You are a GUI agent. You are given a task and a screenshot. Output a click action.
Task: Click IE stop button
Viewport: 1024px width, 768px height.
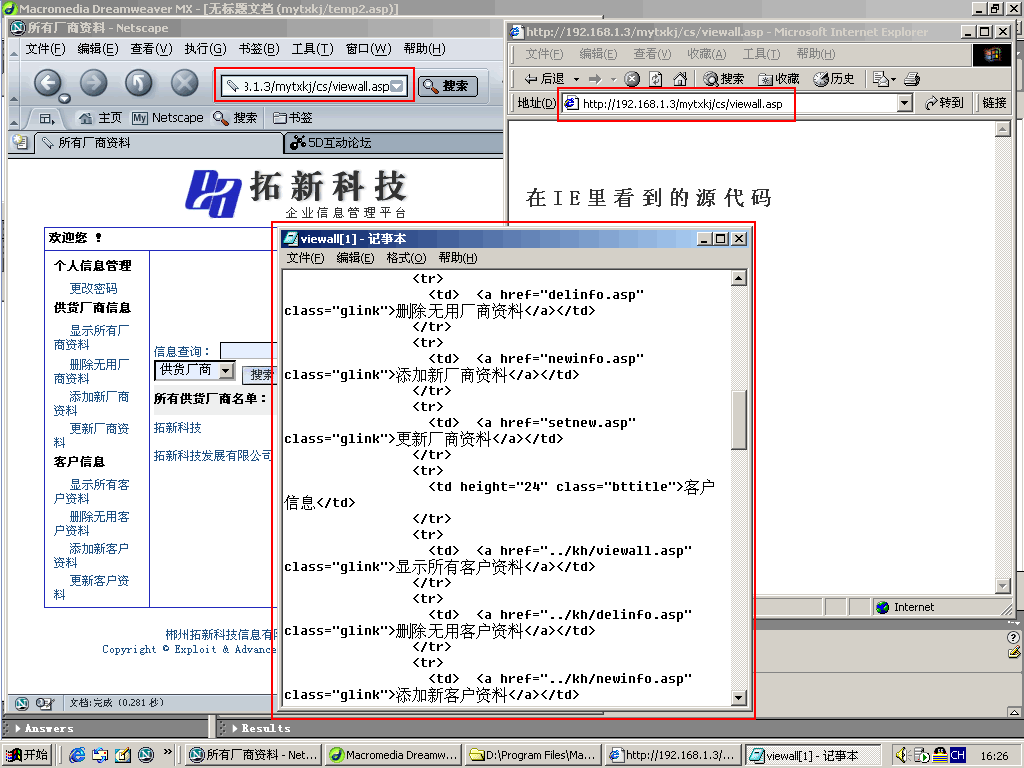point(632,79)
